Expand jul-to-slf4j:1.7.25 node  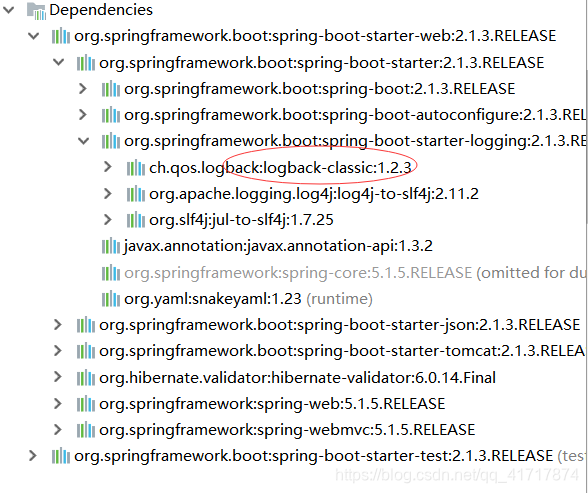(x=108, y=220)
